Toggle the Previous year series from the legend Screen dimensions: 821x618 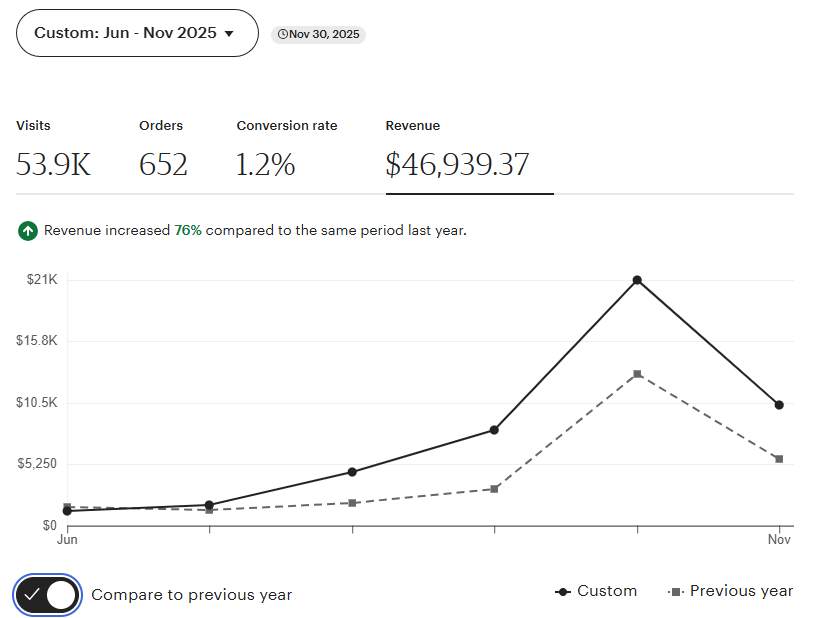[x=740, y=591]
